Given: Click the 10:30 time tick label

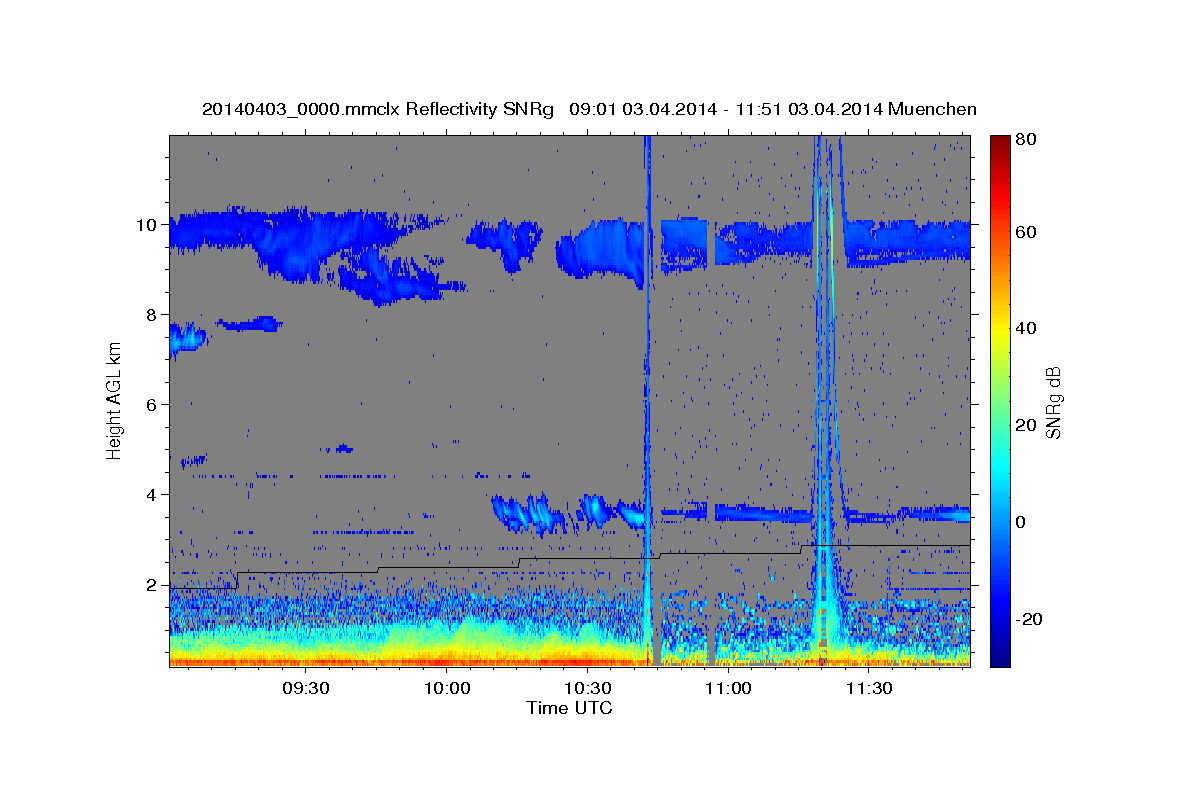Looking at the screenshot, I should pyautogui.click(x=588, y=689).
